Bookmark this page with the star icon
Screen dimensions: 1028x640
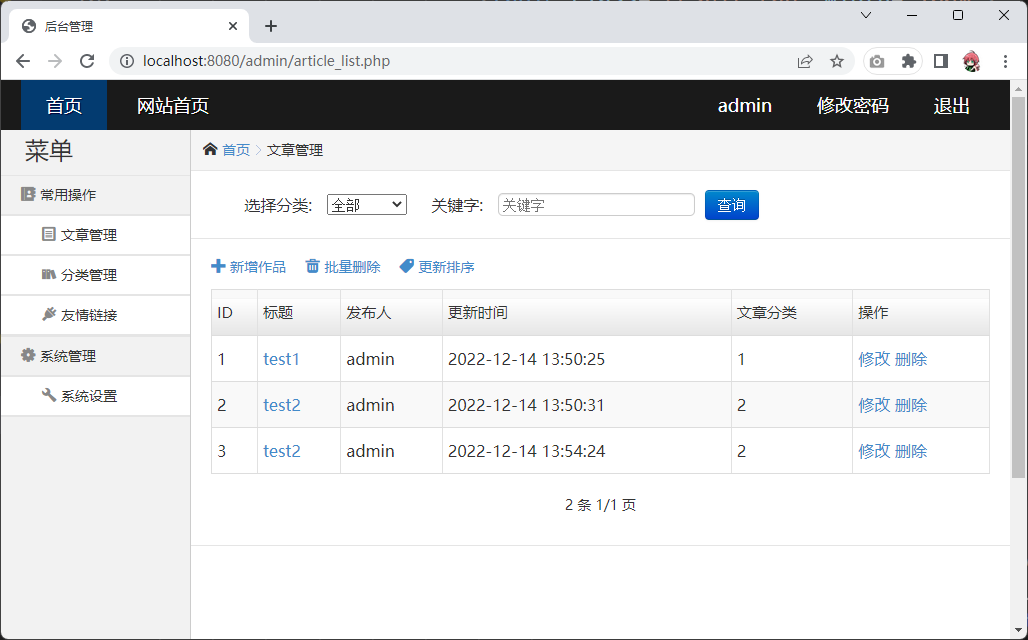click(837, 61)
